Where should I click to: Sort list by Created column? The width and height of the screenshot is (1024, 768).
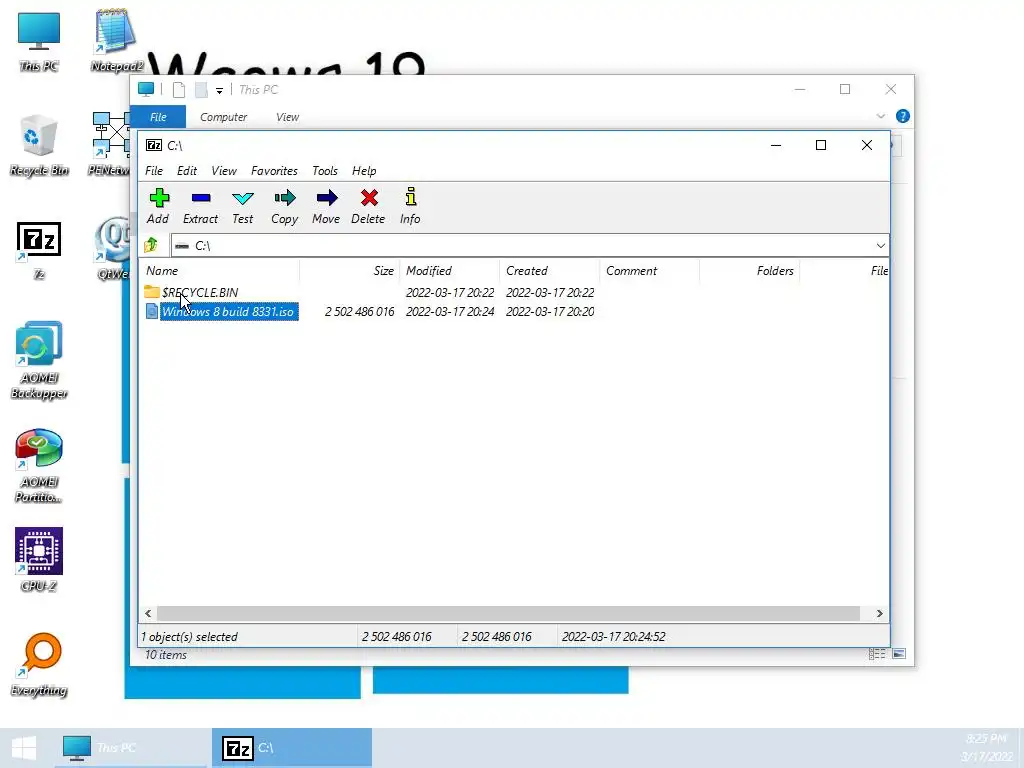point(549,270)
